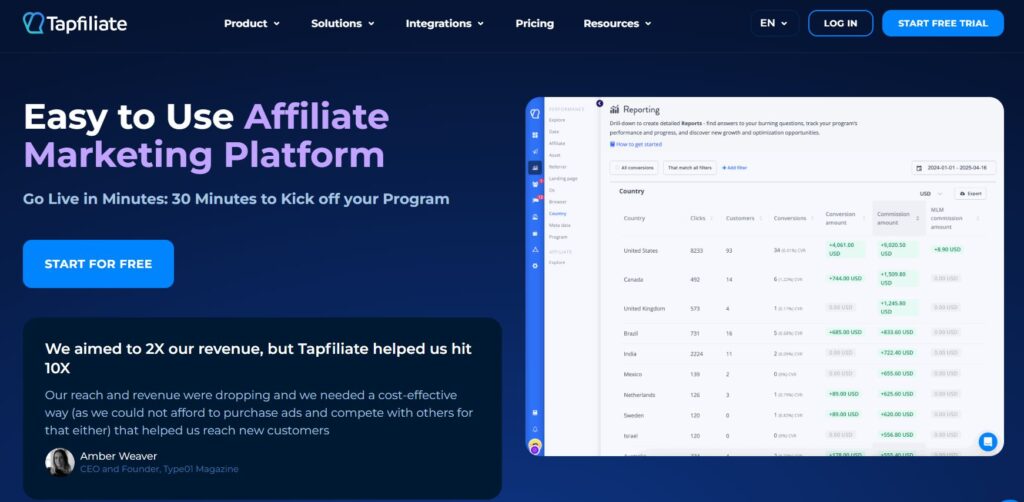Click the user avatar in the sidebar bottom
This screenshot has width=1024, height=502.
tap(535, 446)
